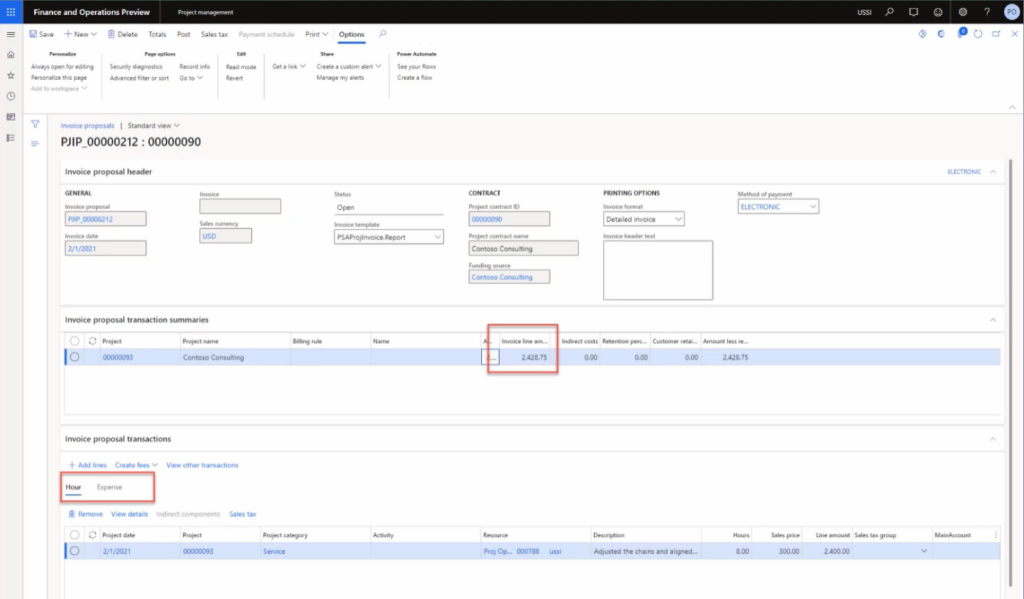Screen dimensions: 1024x599
Task: Select the Hour tab
Action: pos(73,487)
